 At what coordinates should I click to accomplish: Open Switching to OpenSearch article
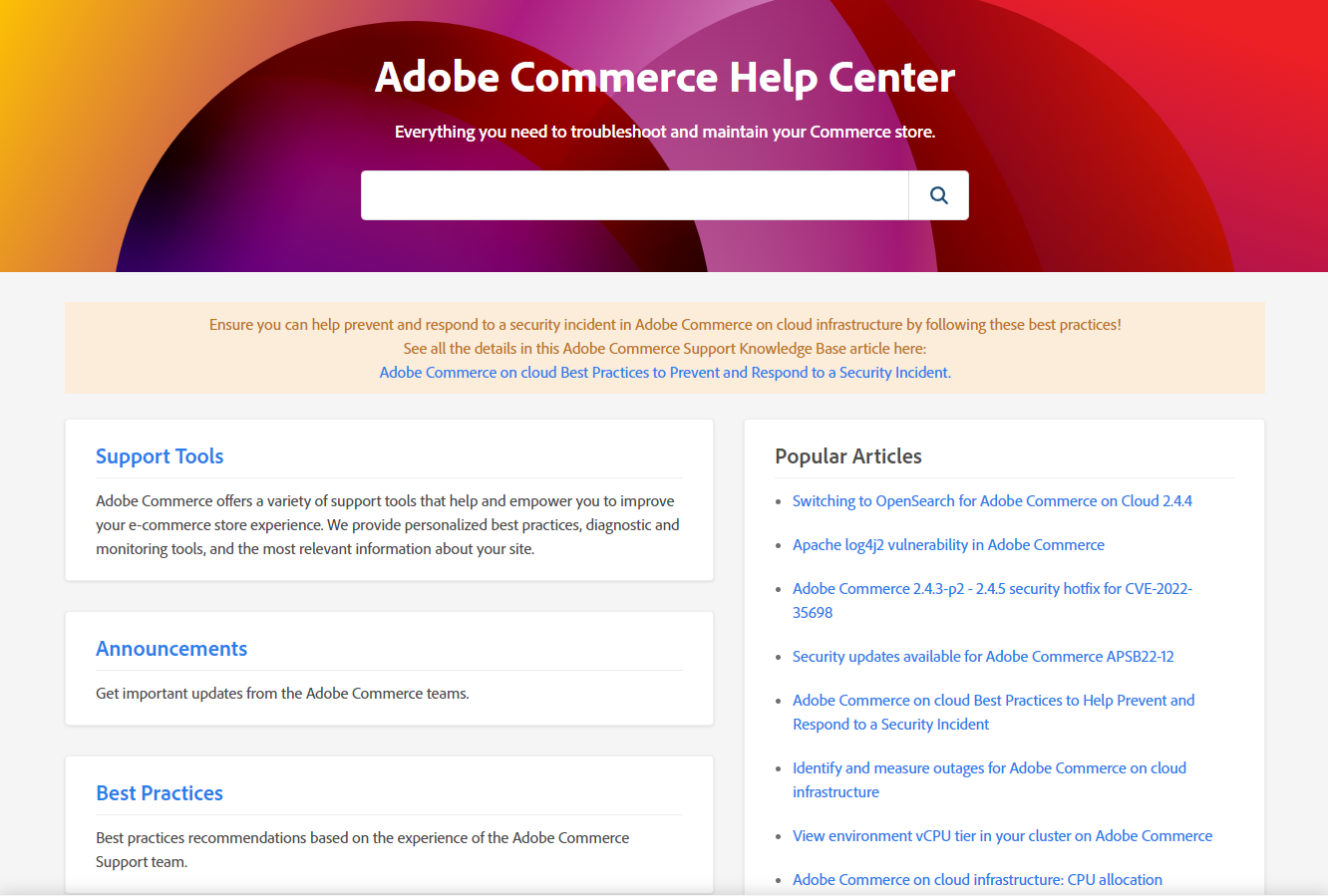click(992, 501)
